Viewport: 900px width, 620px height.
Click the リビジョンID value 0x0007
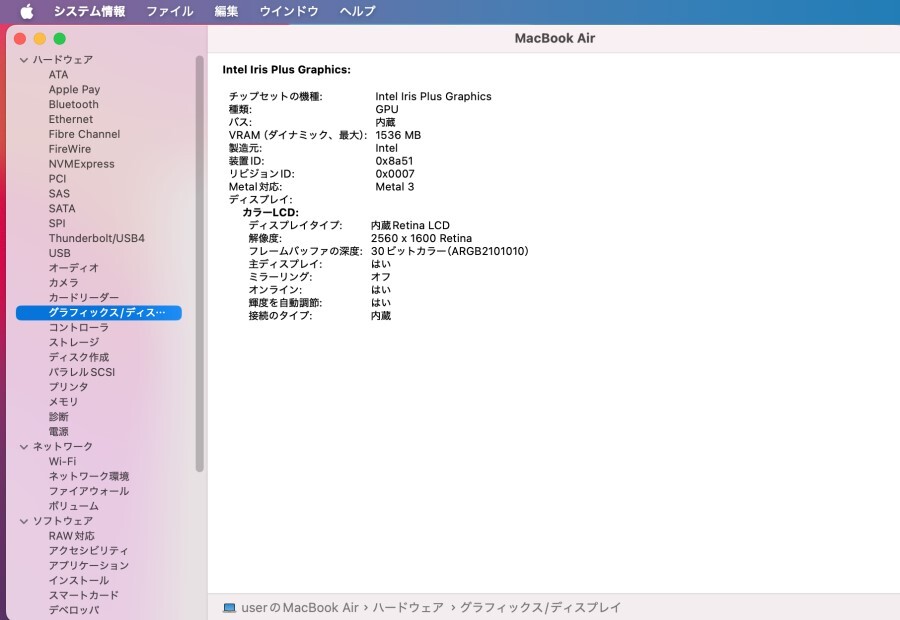[x=395, y=174]
